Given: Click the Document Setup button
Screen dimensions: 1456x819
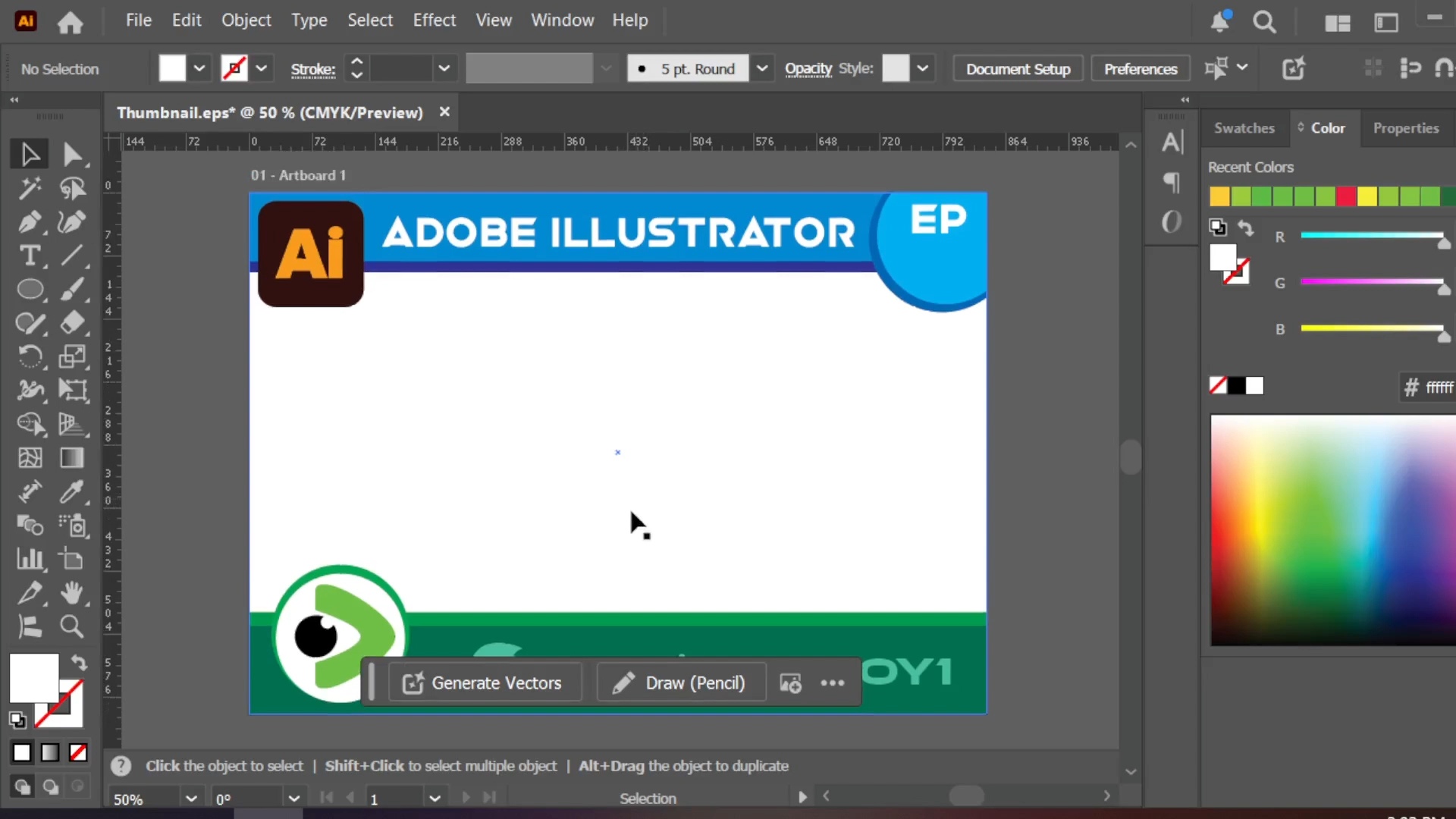Looking at the screenshot, I should point(1018,69).
